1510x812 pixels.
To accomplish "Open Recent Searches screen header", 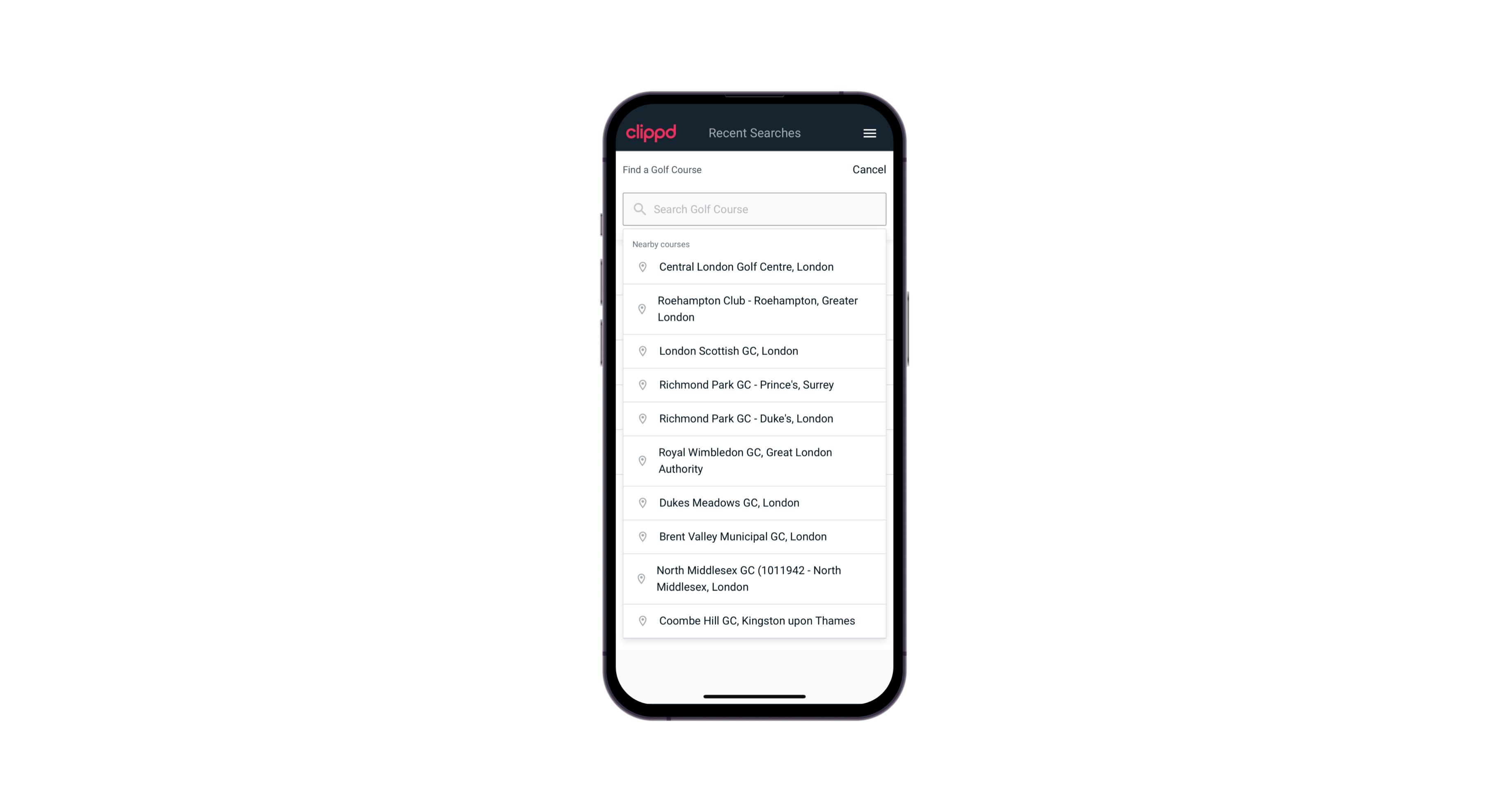I will pyautogui.click(x=754, y=133).
